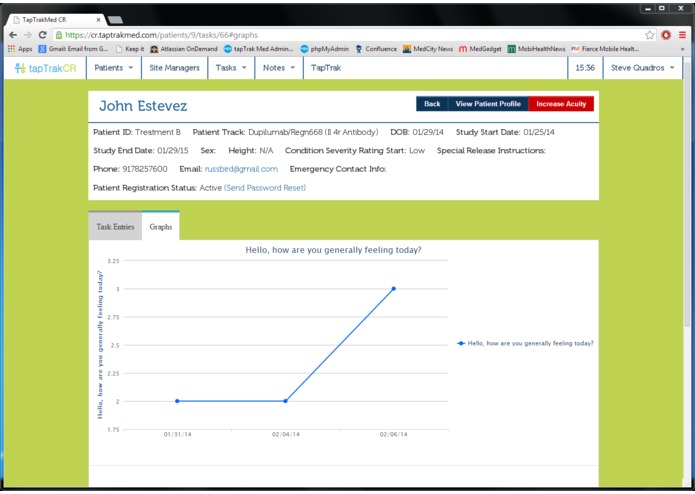
Task: Open the Keep it bookmark
Action: point(130,49)
